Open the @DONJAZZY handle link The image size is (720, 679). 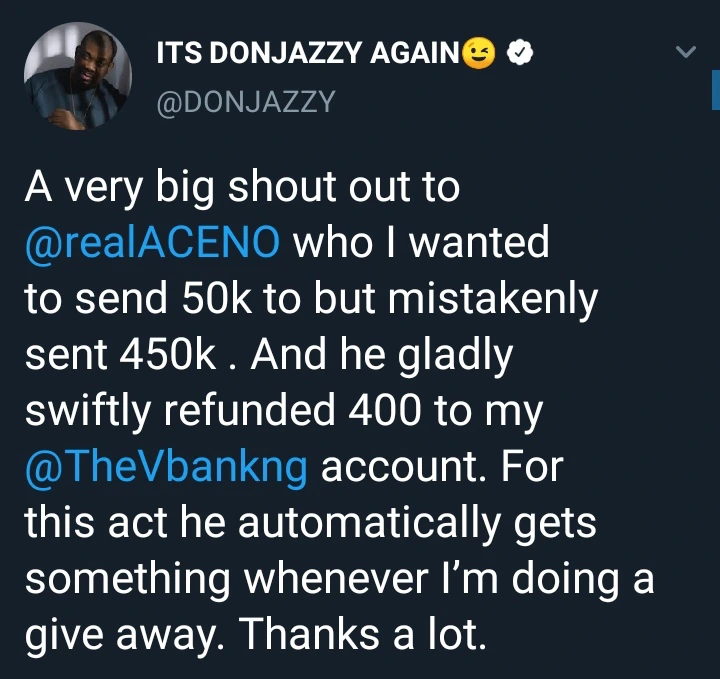(x=245, y=100)
